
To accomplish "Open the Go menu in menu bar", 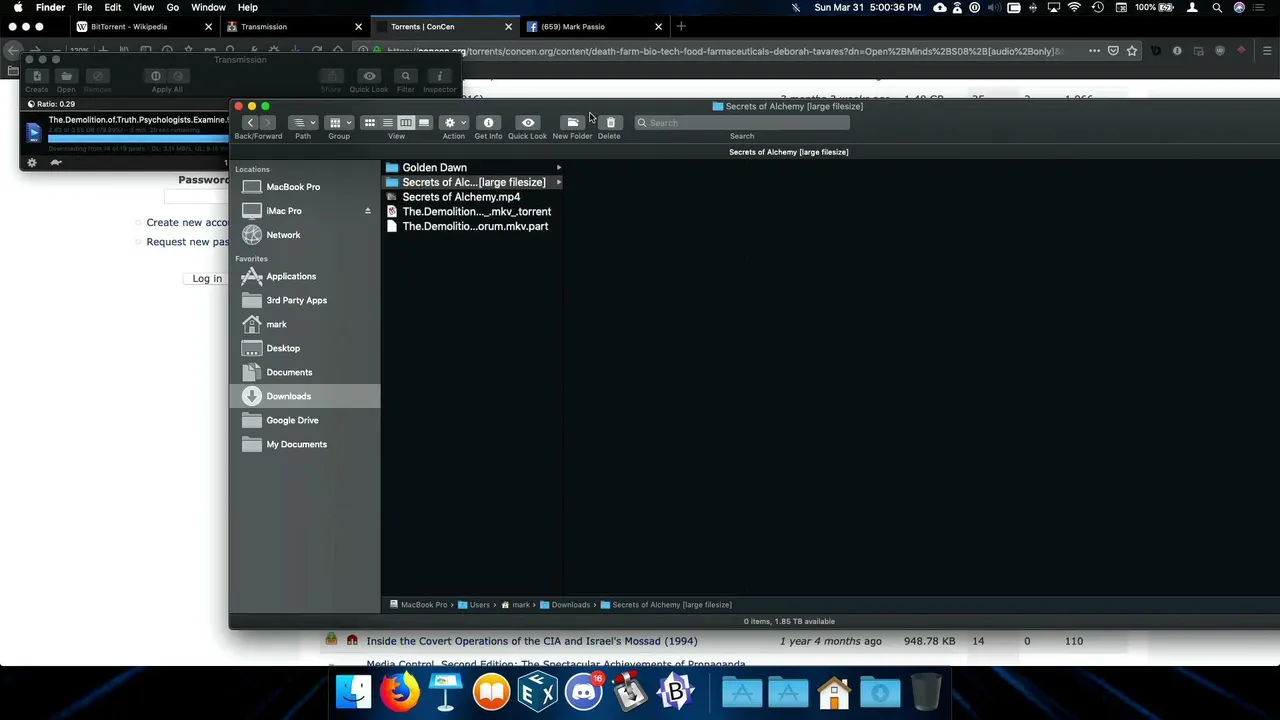I will coord(173,7).
